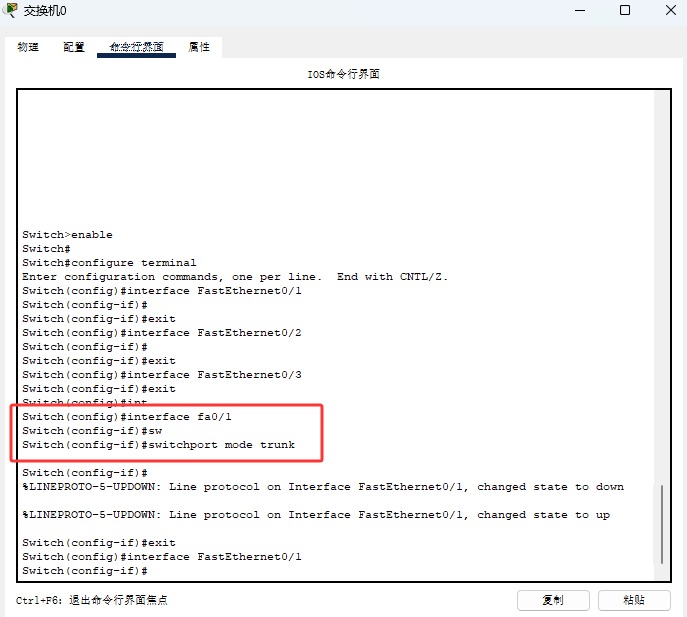The image size is (687, 617).
Task: Switch to the 物理 tab
Action: point(28,47)
